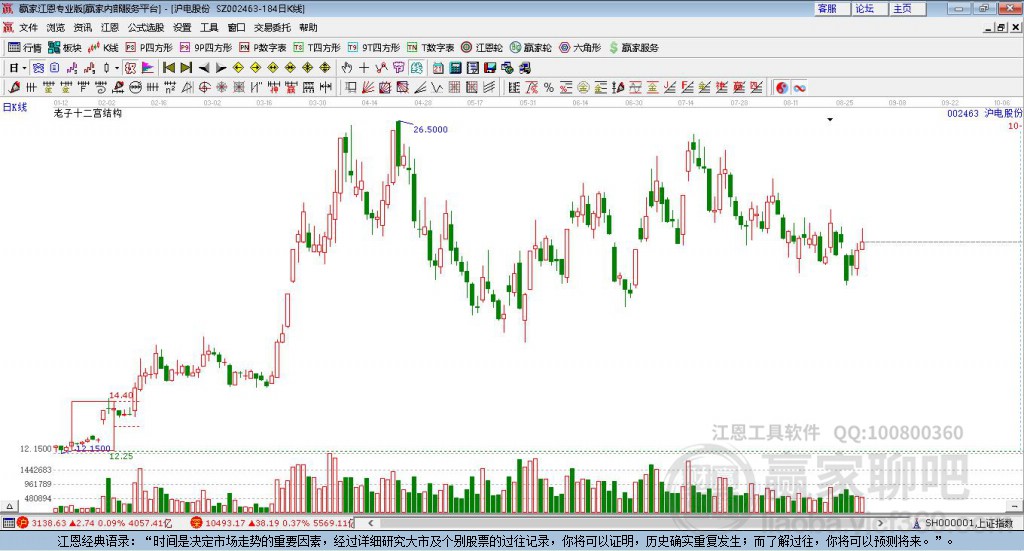Open the 窗口 menu

coord(236,27)
